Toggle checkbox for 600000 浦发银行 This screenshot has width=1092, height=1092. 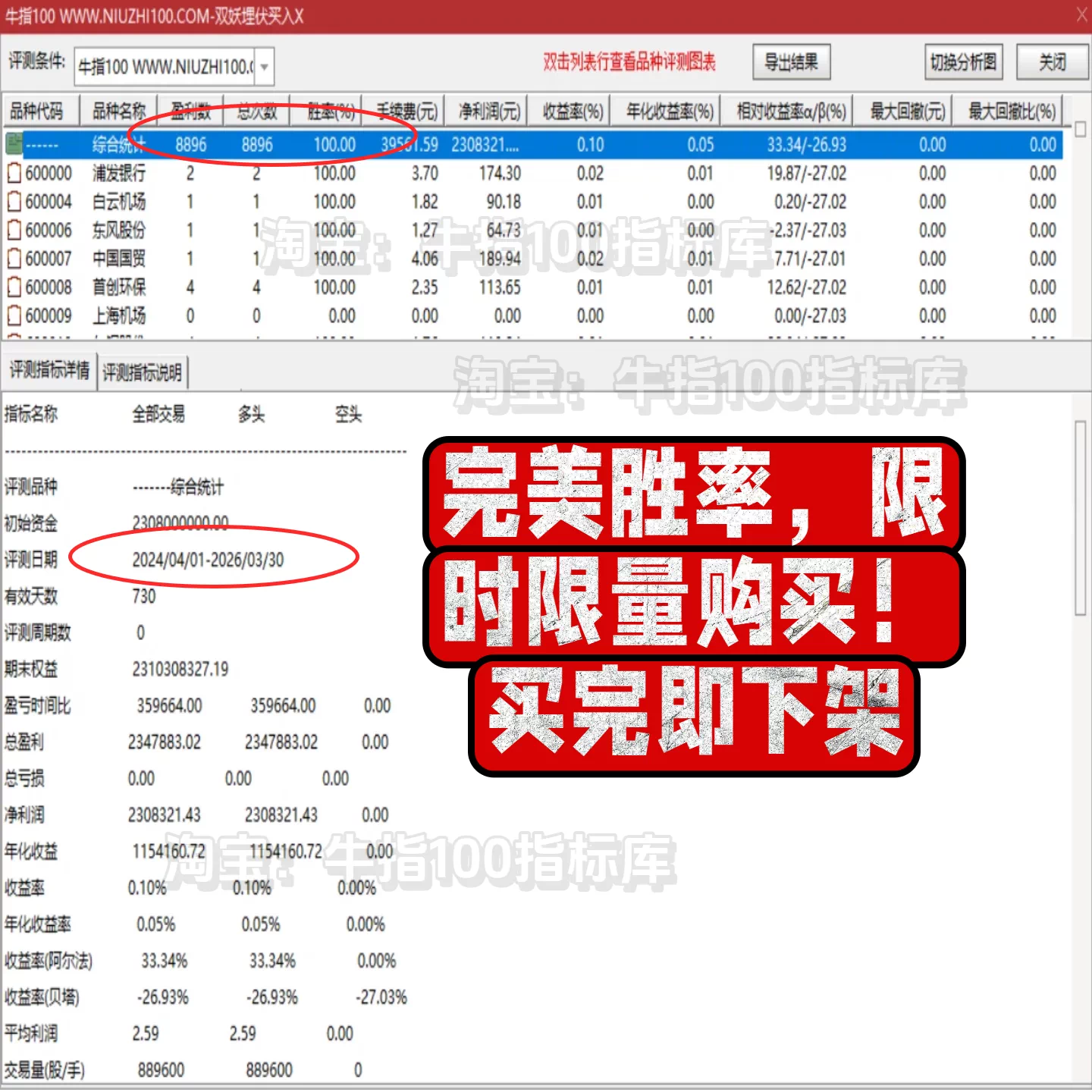tap(14, 174)
